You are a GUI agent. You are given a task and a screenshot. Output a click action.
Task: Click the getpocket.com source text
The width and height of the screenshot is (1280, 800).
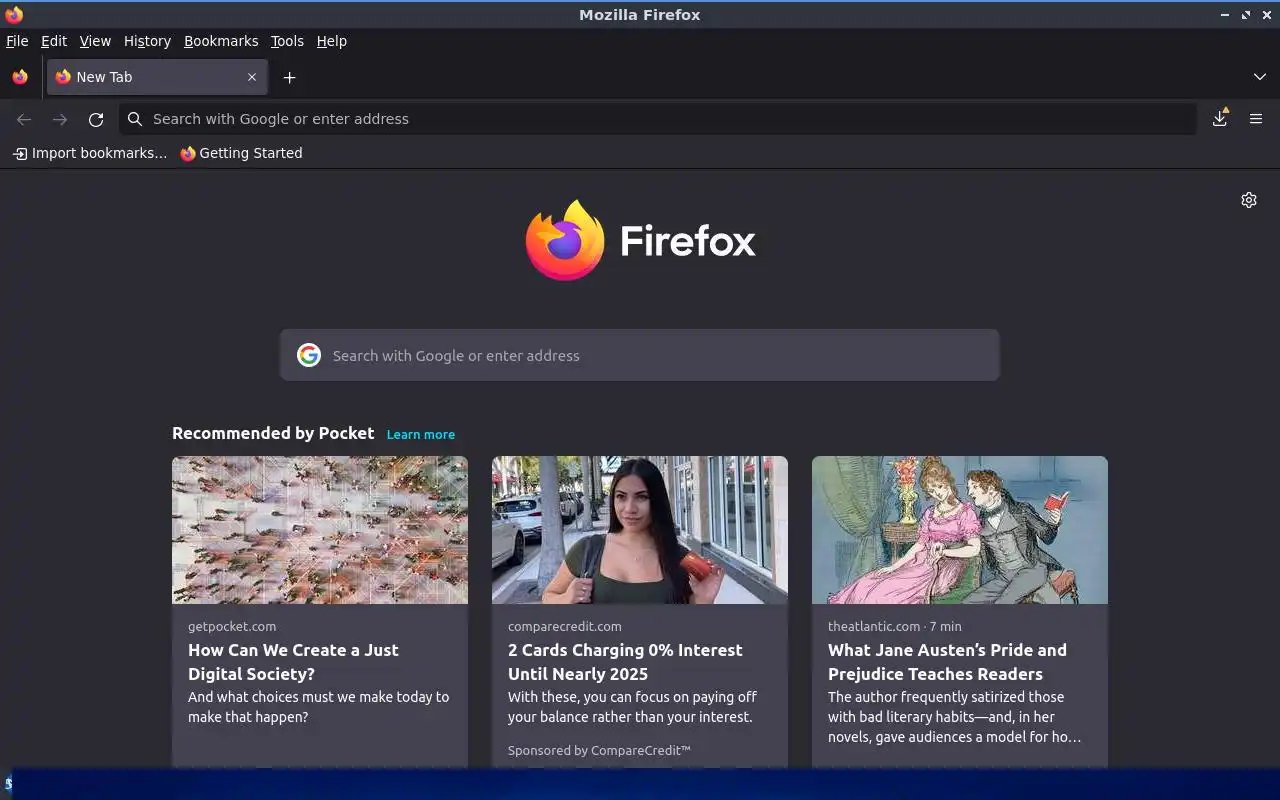click(232, 626)
